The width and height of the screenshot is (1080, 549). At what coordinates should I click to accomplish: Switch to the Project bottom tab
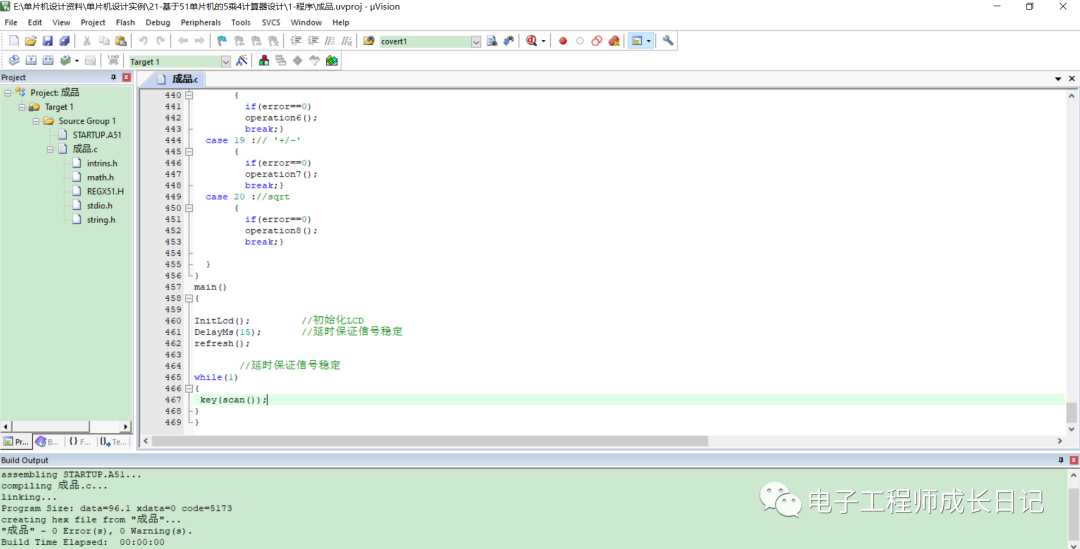coord(17,442)
